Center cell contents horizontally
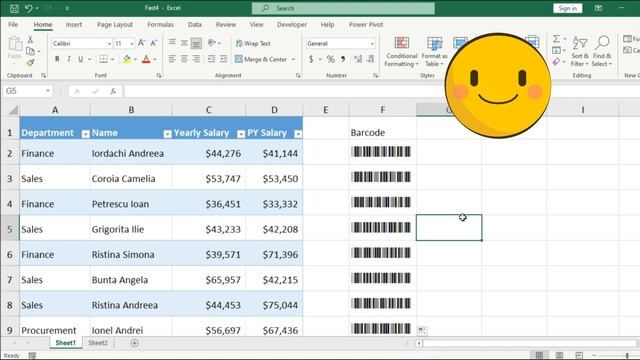 tap(184, 59)
